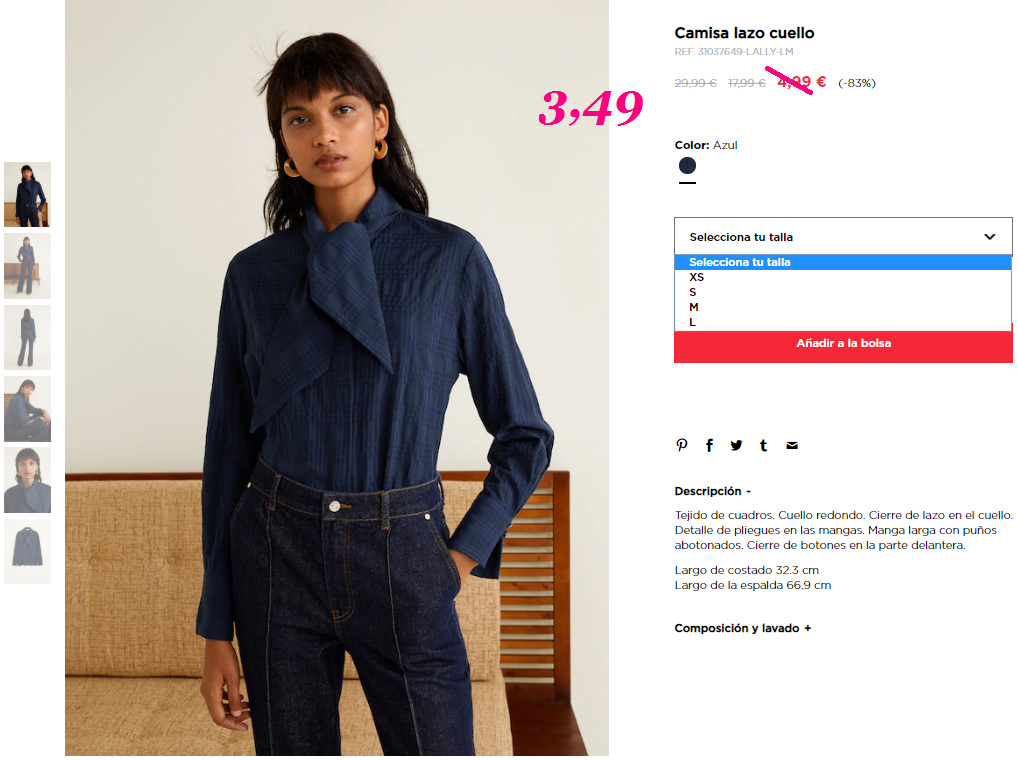Viewport: 1018px width, 761px height.
Task: Show the back-view thumbnail photo
Action: coord(27,337)
